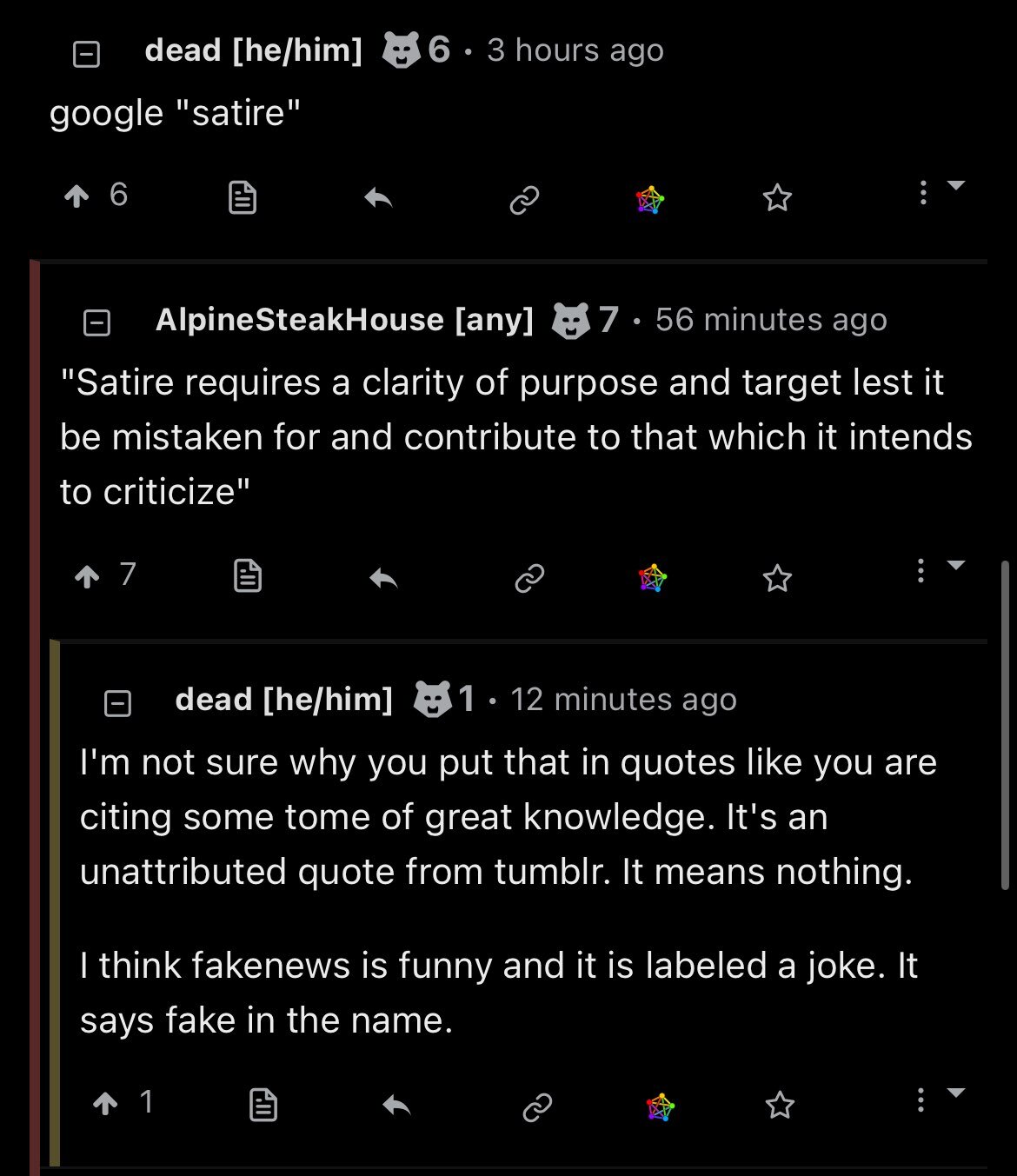
Task: Open more options on 'google satire' comment
Action: pyautogui.click(x=923, y=192)
